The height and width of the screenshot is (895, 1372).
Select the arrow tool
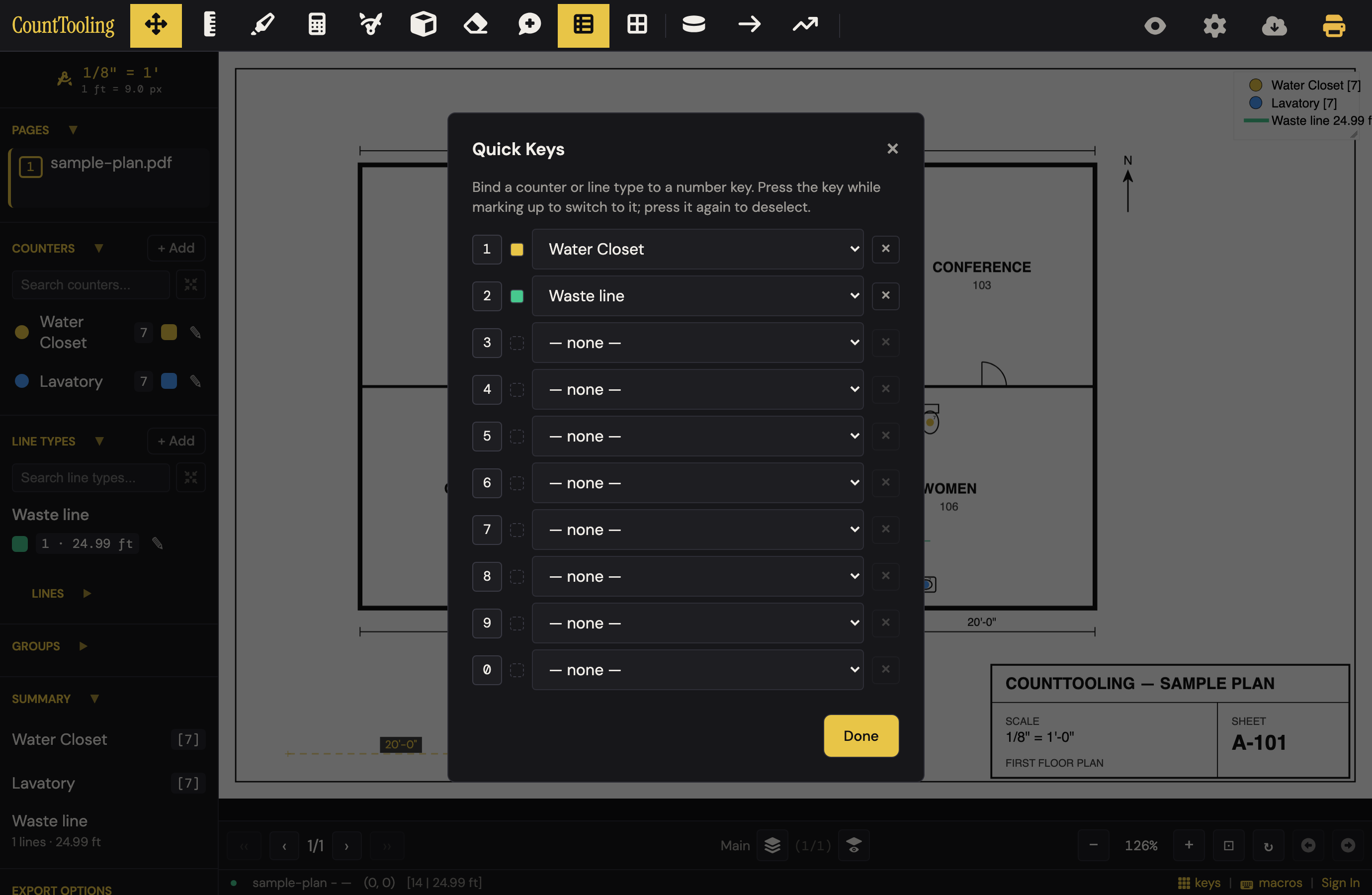(x=750, y=25)
